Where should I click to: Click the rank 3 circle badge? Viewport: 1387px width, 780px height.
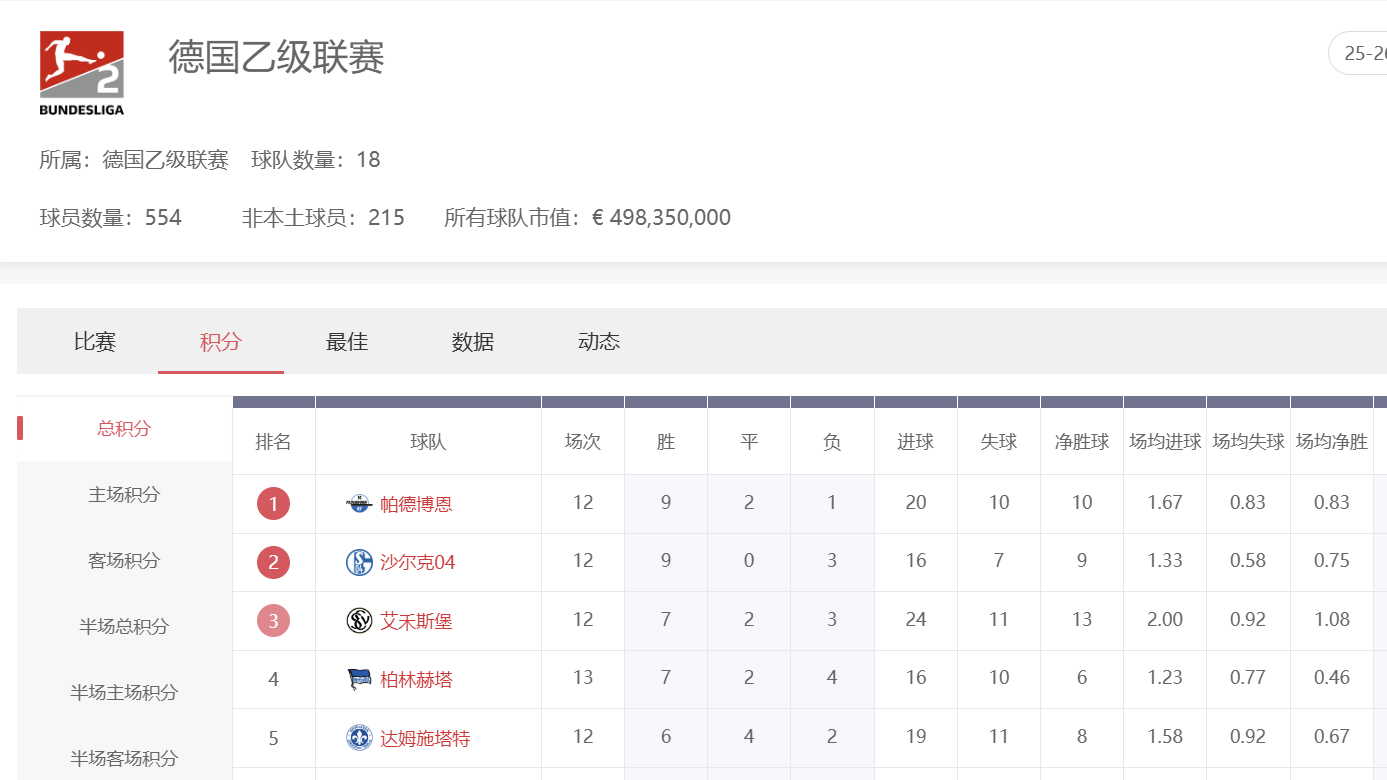pyautogui.click(x=273, y=620)
